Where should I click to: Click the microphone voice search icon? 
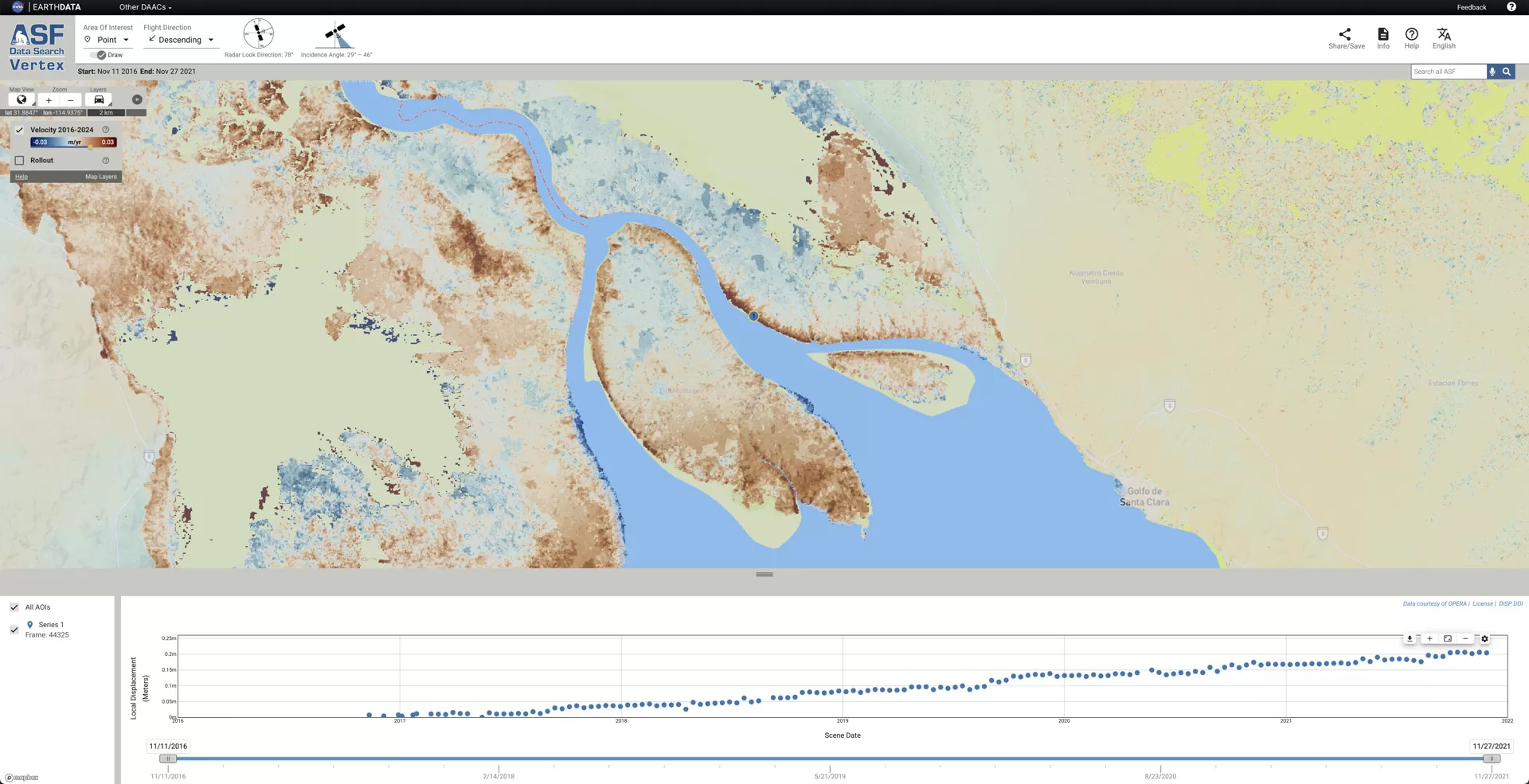(x=1492, y=72)
